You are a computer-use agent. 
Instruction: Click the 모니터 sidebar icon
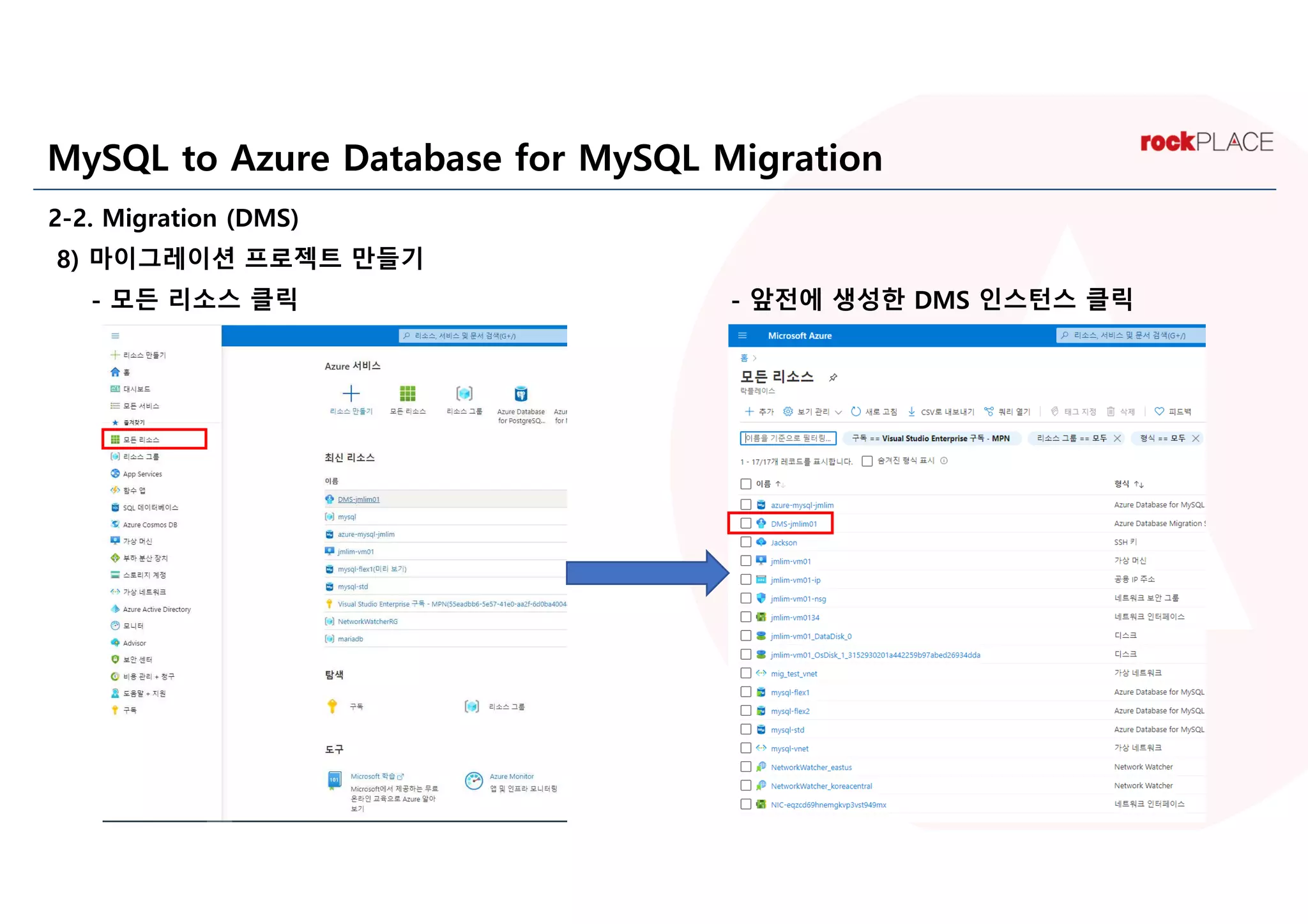[115, 626]
